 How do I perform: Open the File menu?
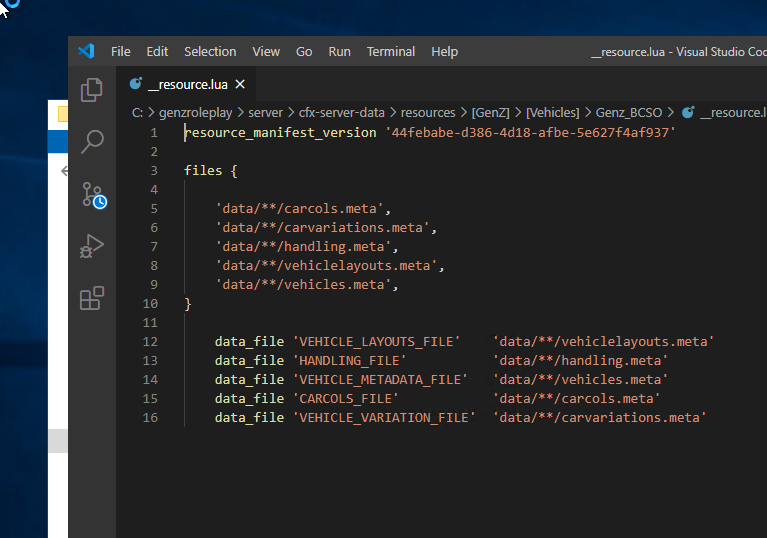[x=120, y=51]
